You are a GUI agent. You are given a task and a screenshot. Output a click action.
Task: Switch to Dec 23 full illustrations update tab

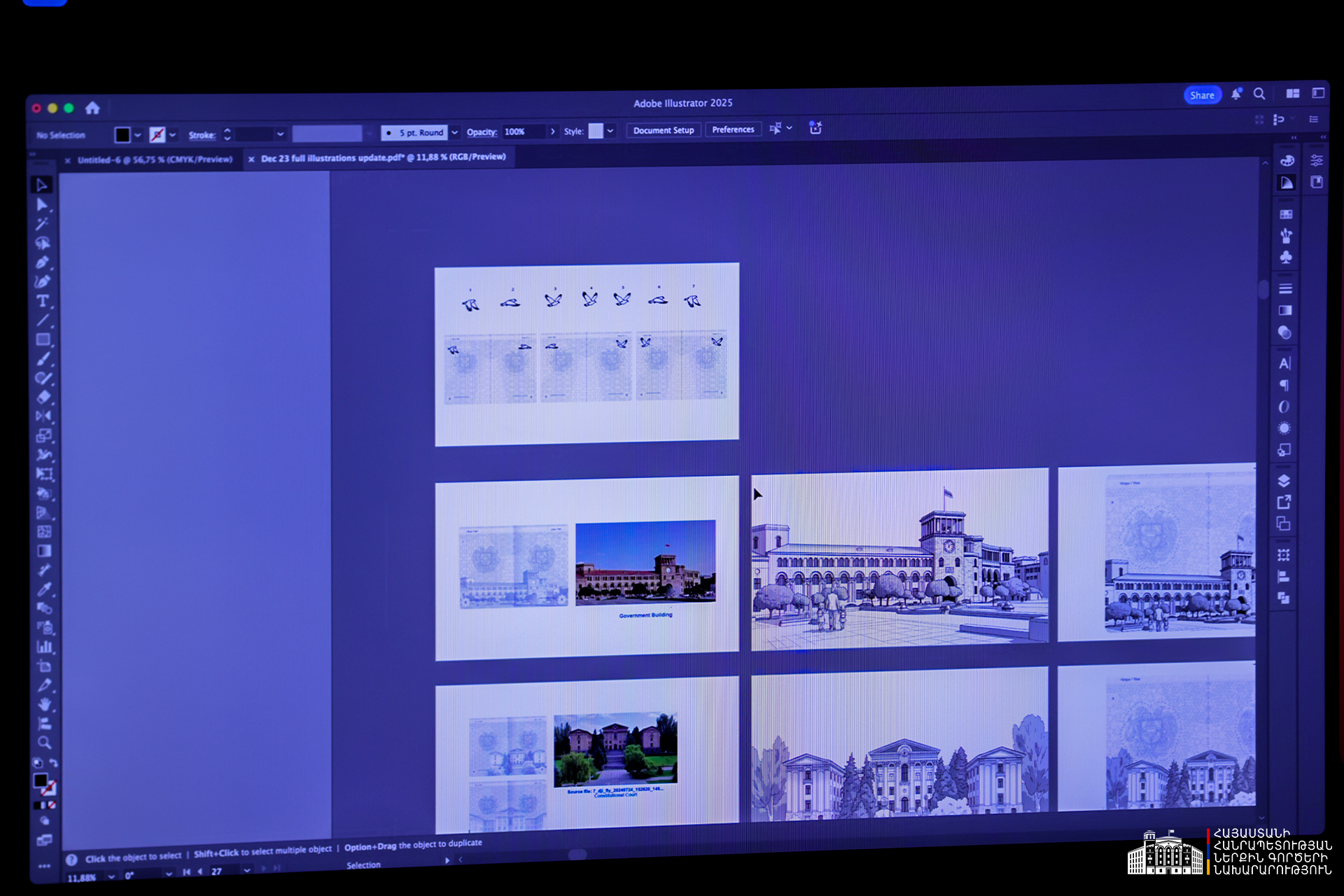click(383, 157)
